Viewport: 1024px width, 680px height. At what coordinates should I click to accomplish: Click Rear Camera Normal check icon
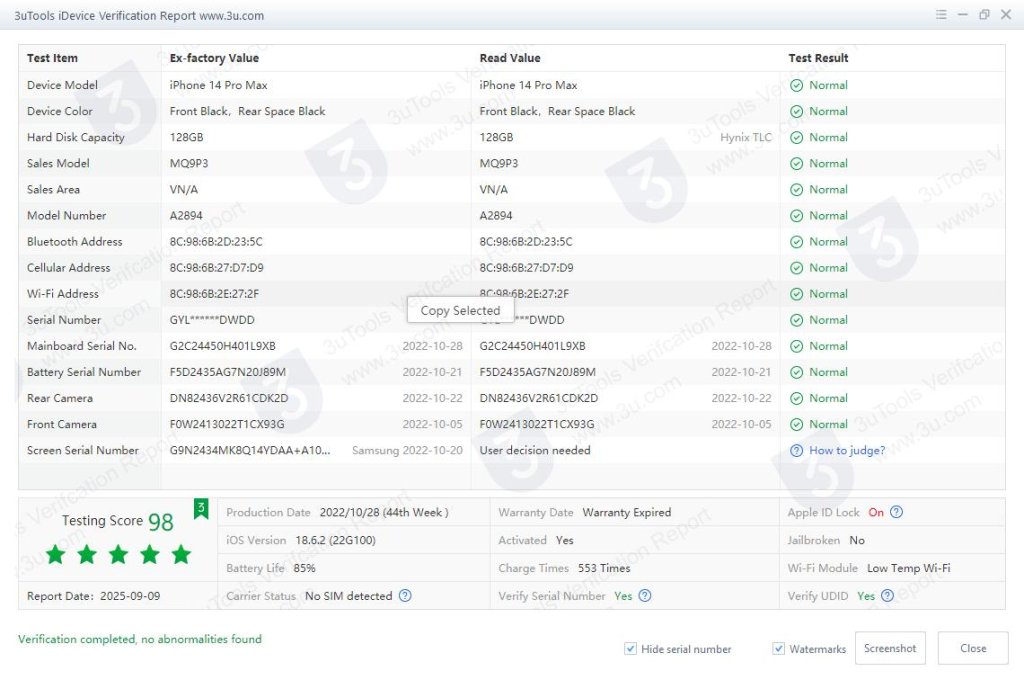click(796, 399)
